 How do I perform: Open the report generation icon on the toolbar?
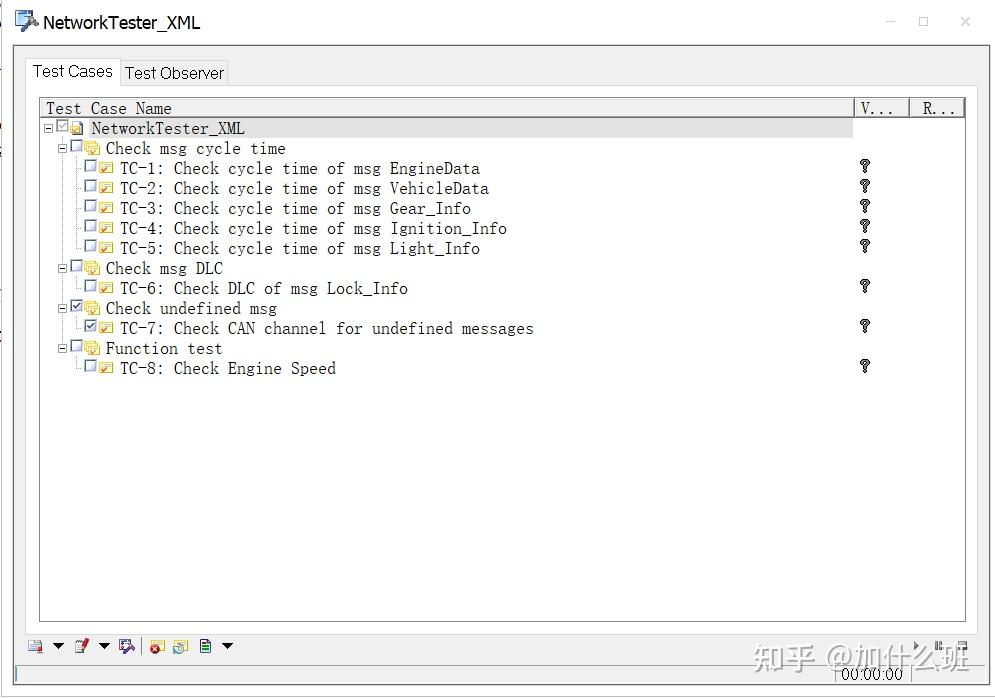34,646
